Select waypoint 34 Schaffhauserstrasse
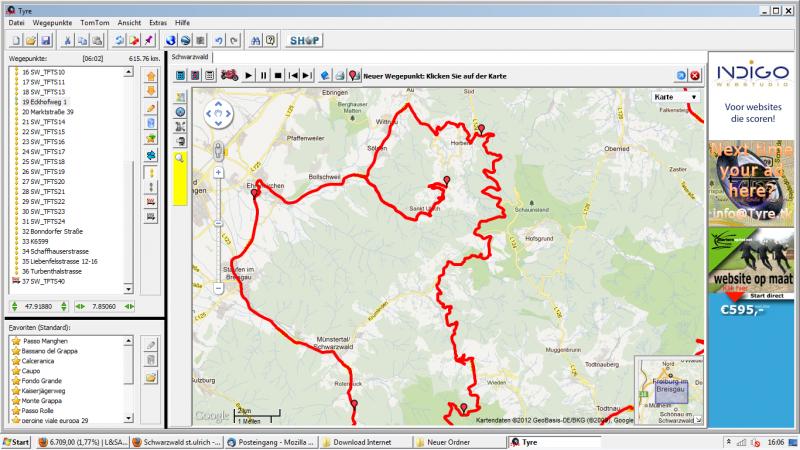The image size is (800, 450). tap(55, 251)
